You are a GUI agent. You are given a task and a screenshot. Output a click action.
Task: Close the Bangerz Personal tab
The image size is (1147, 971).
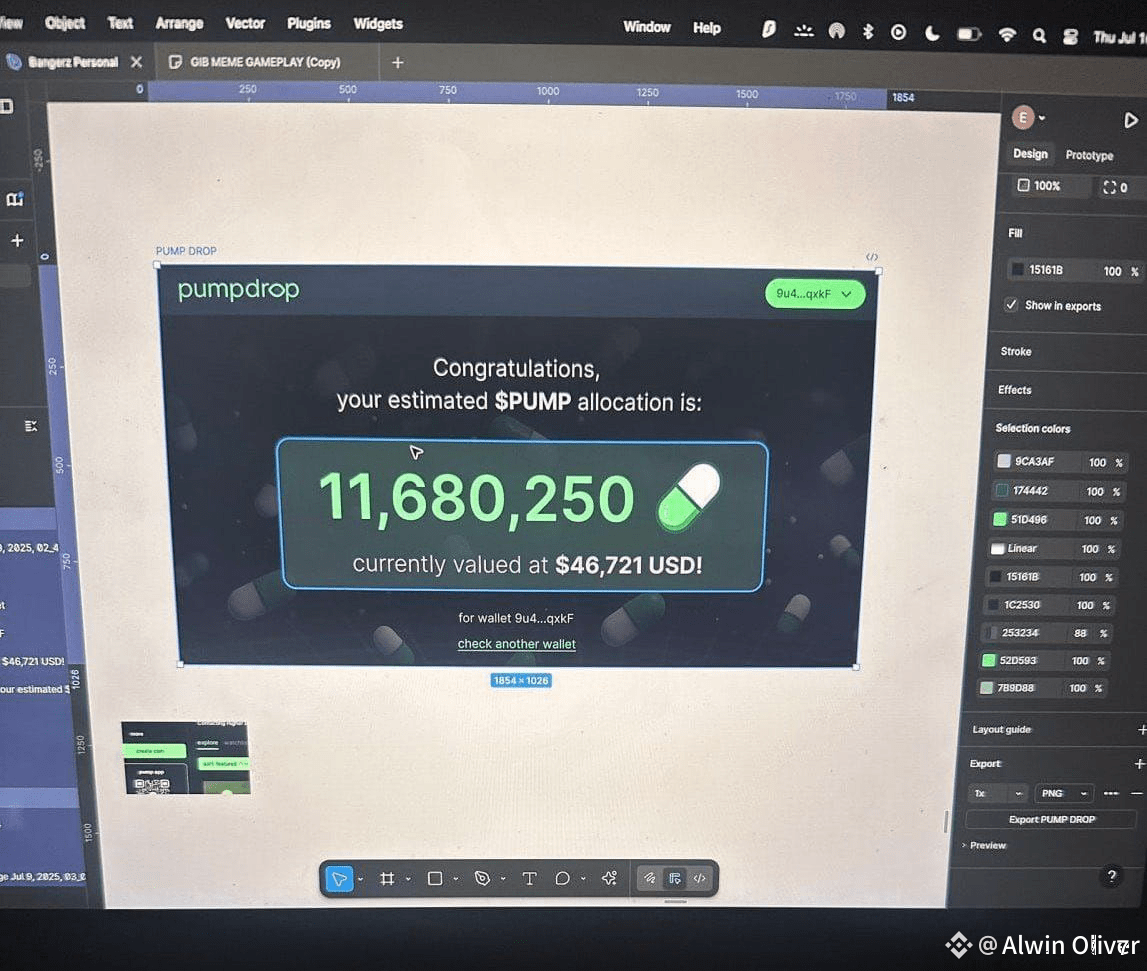point(136,62)
